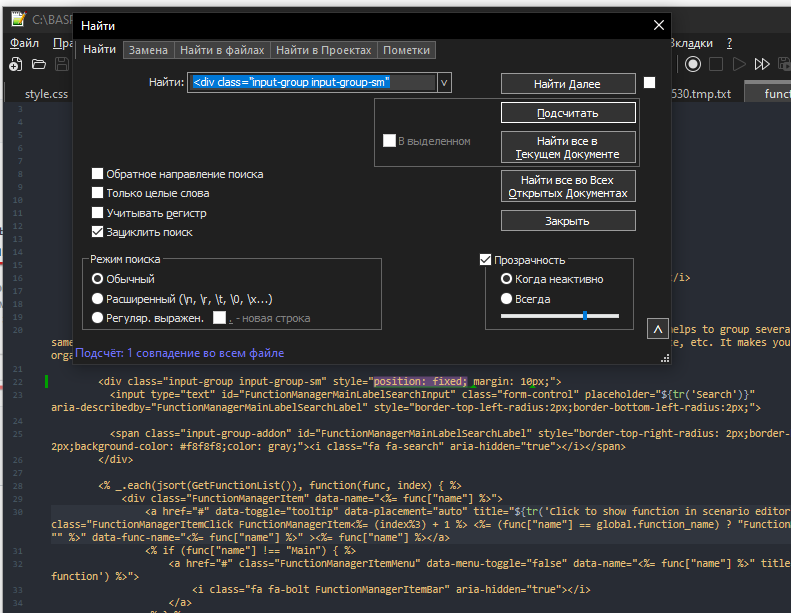Click the Open file folder icon
This screenshot has height=613, width=791.
(39, 65)
